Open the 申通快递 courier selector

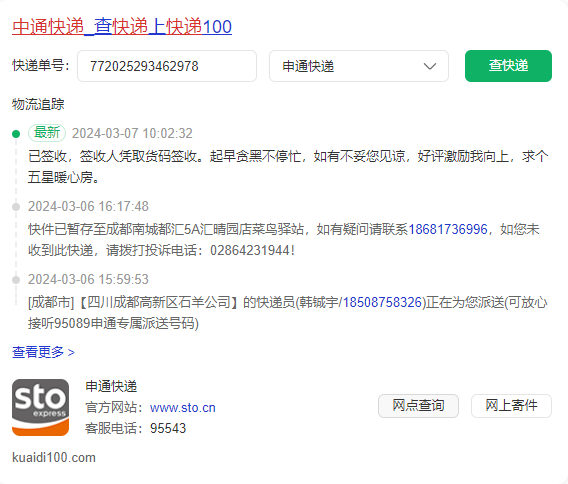tap(359, 66)
